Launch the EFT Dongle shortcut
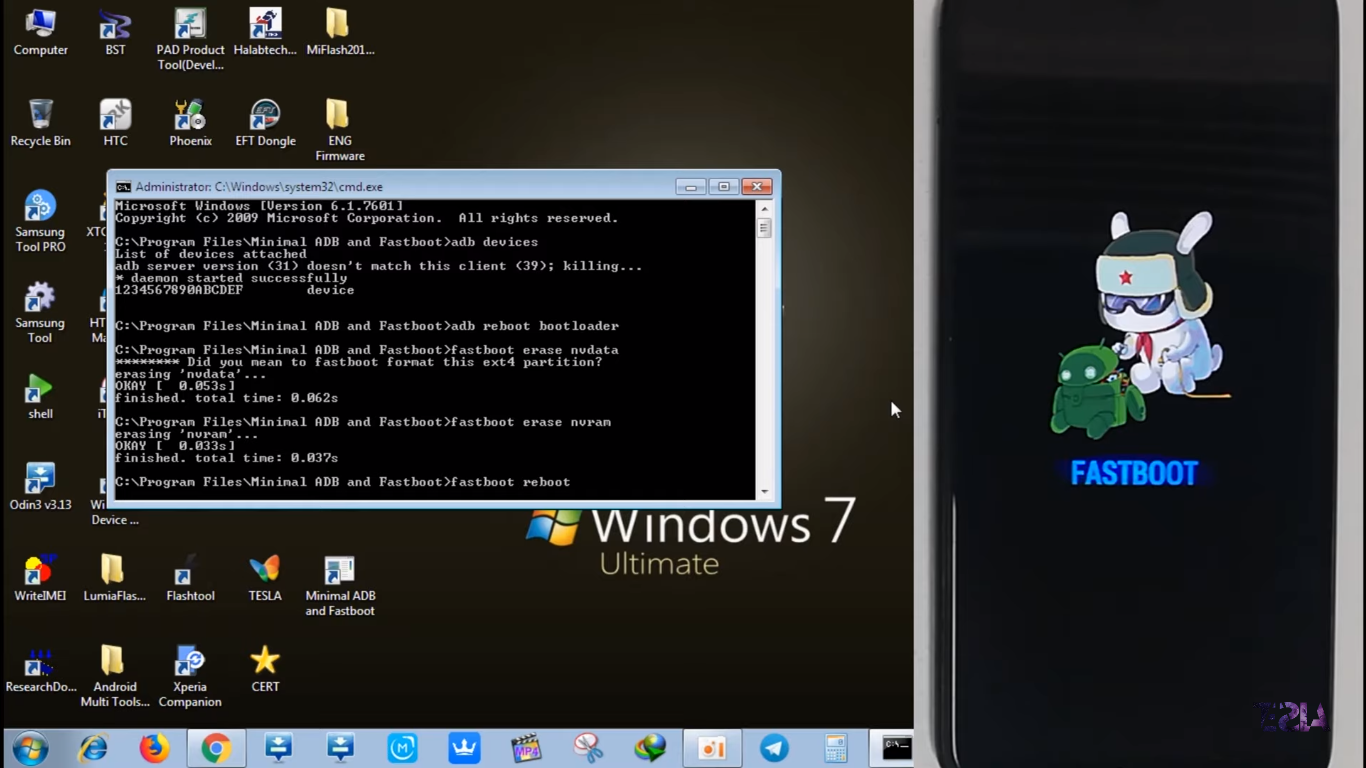 pyautogui.click(x=265, y=123)
